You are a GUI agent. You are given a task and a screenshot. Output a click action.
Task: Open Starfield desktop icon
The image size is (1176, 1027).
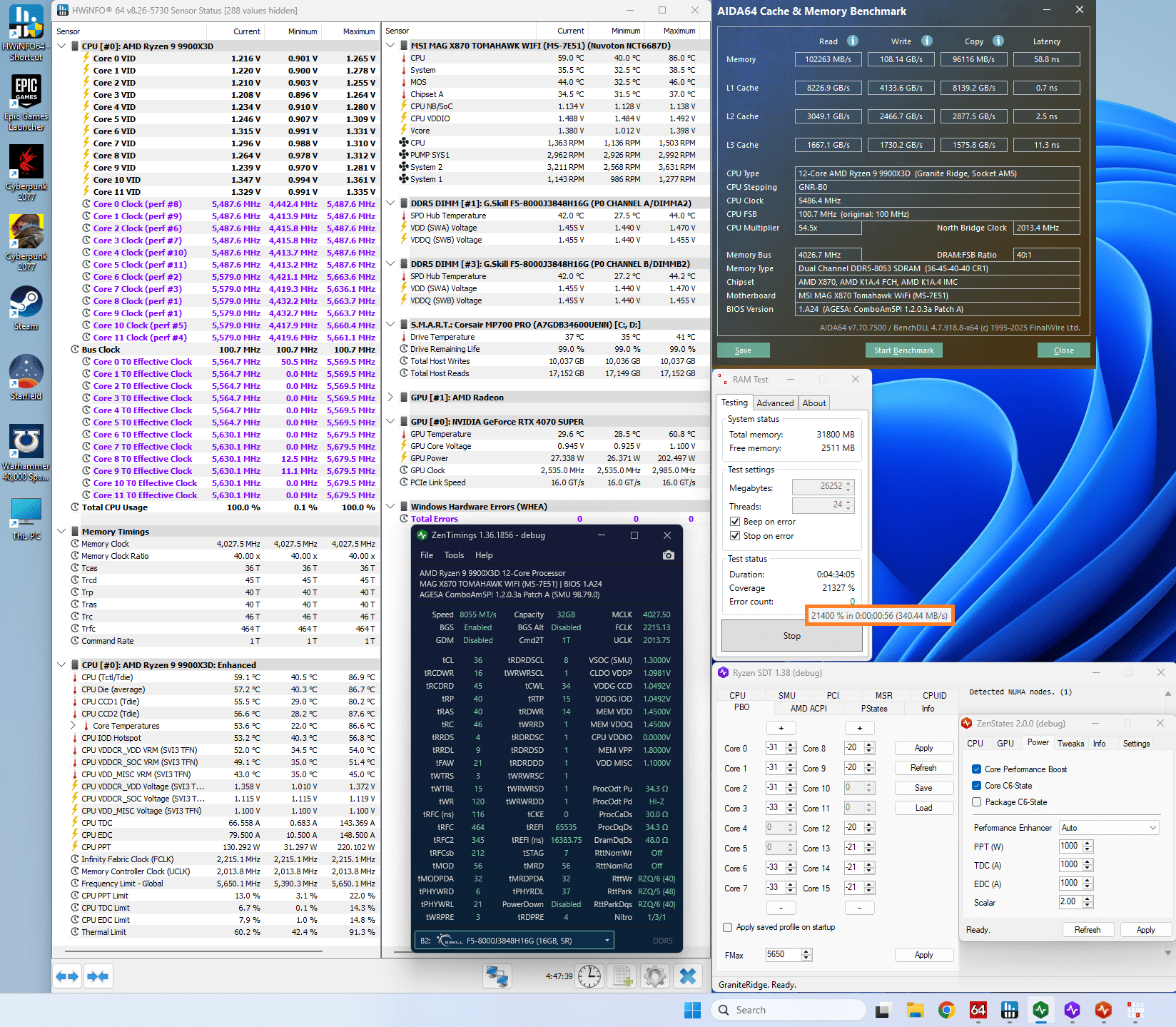tap(26, 378)
